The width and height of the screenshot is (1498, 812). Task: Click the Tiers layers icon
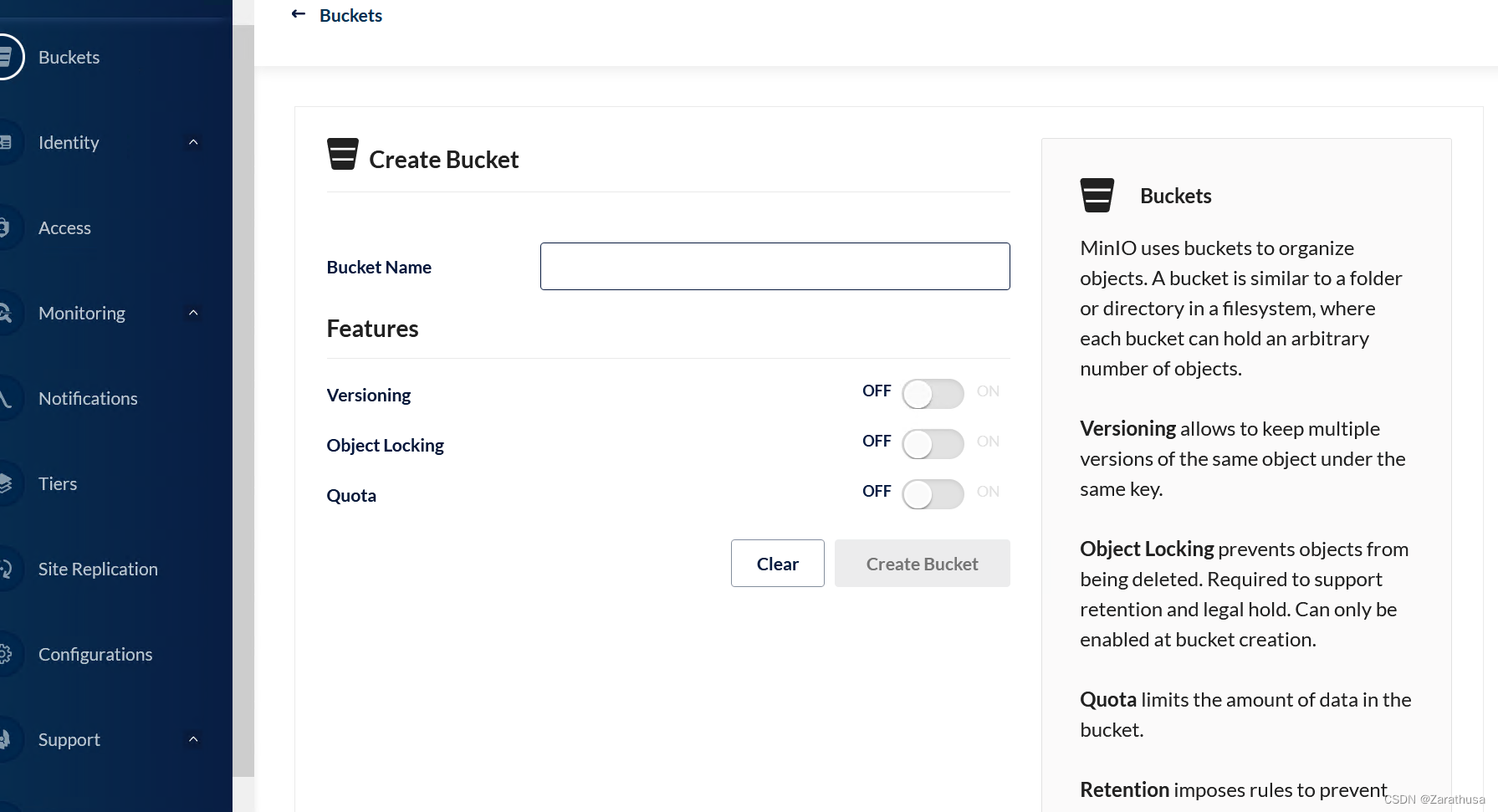(x=5, y=483)
